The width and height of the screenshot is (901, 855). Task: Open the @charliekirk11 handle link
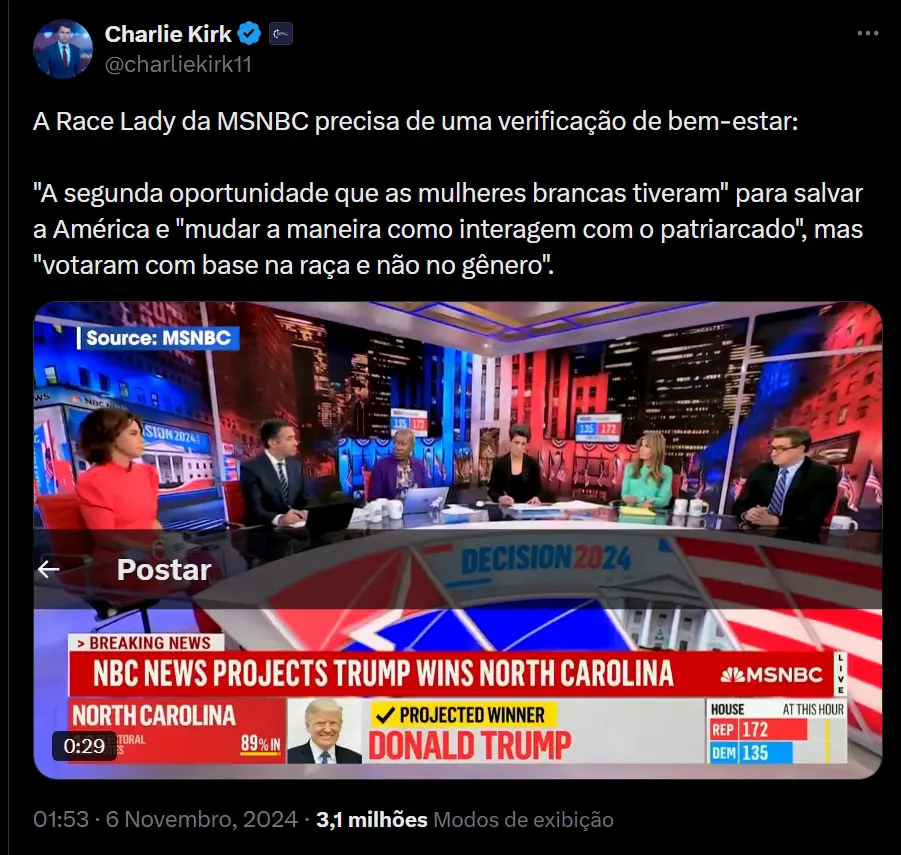point(178,64)
